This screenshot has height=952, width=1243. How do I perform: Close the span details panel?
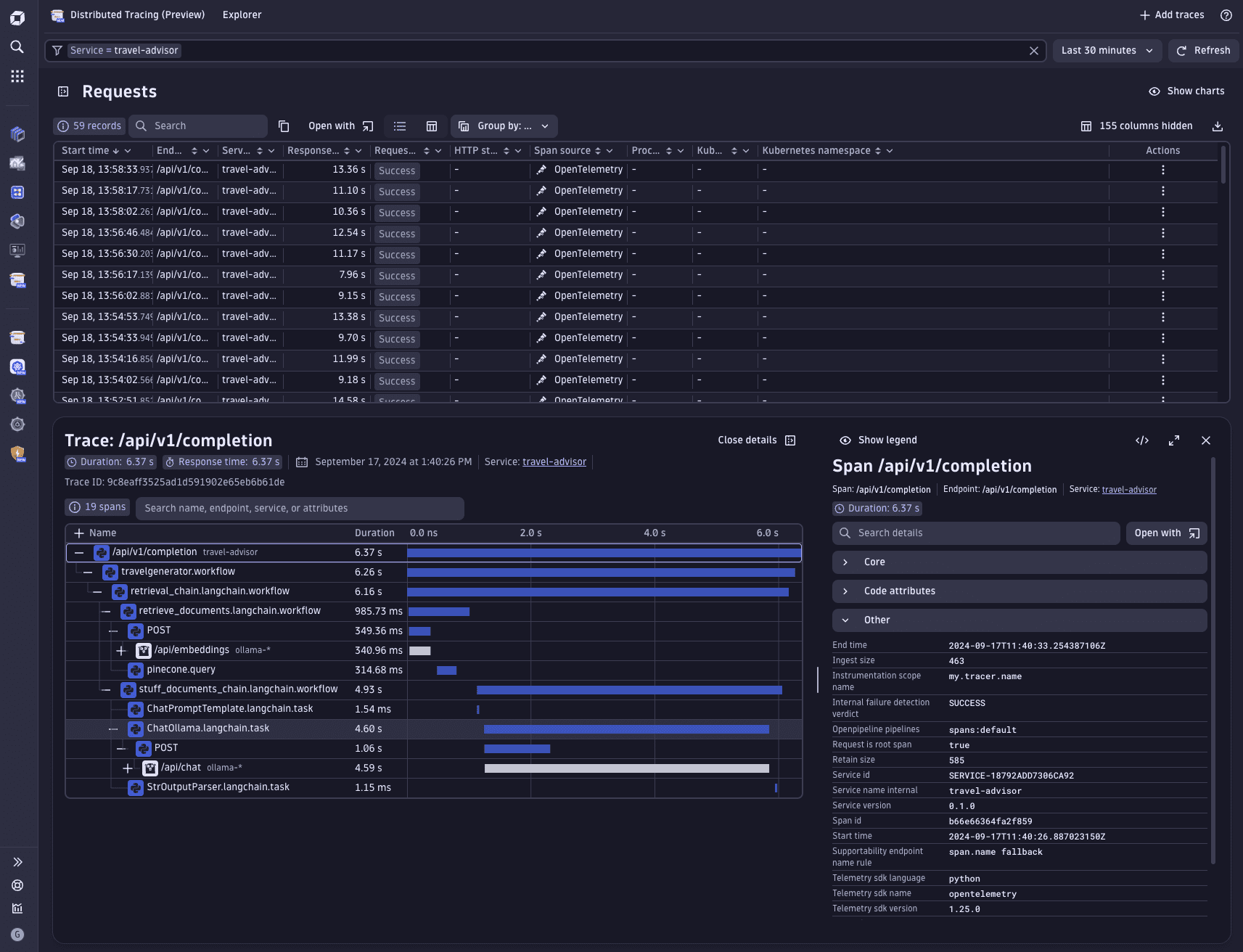pyautogui.click(x=1206, y=440)
